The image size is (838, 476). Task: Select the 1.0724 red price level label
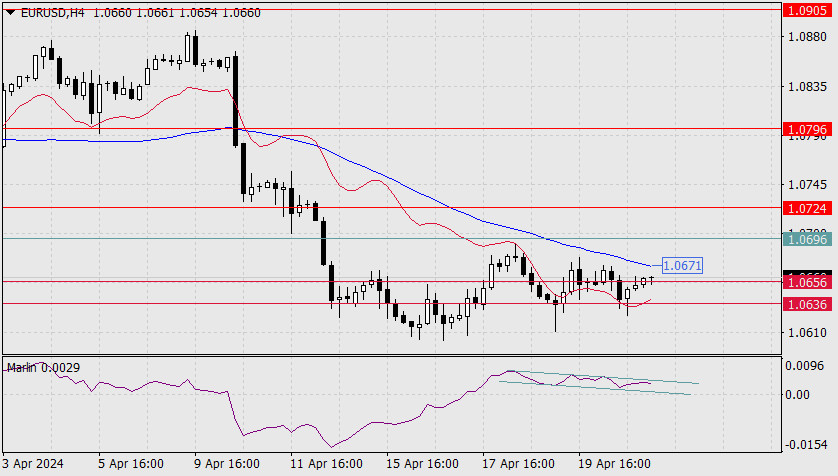(x=807, y=208)
